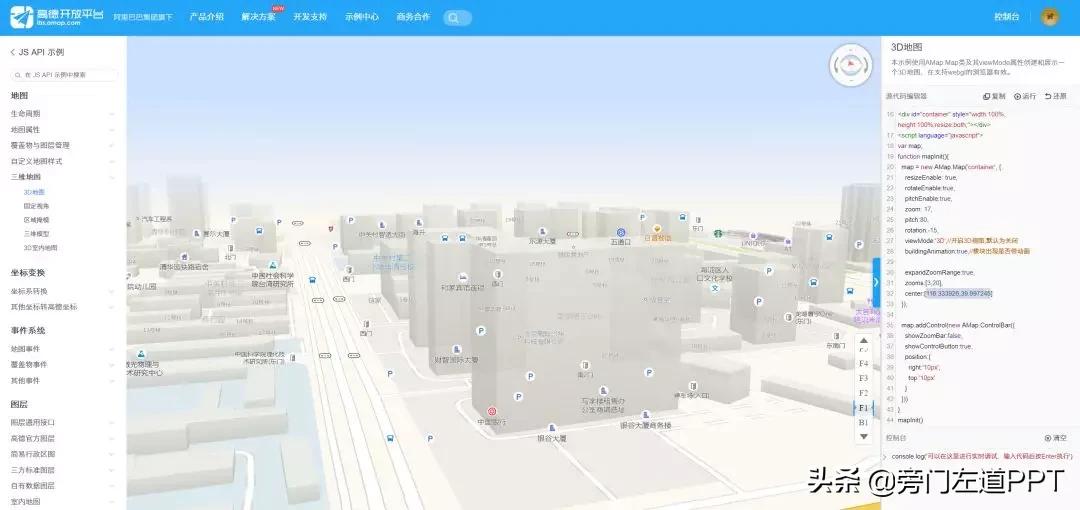Click the floor selector up arrow
The width and height of the screenshot is (1080, 510).
click(864, 340)
